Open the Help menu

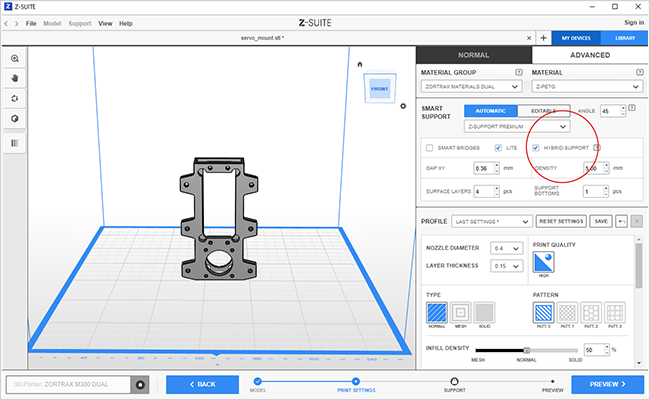(x=126, y=24)
